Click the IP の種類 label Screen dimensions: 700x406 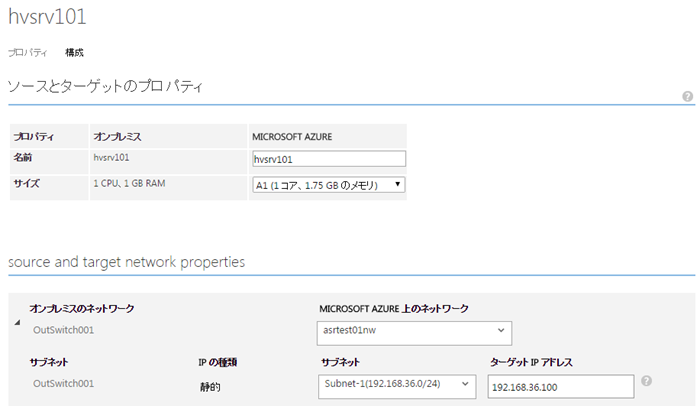click(x=217, y=362)
